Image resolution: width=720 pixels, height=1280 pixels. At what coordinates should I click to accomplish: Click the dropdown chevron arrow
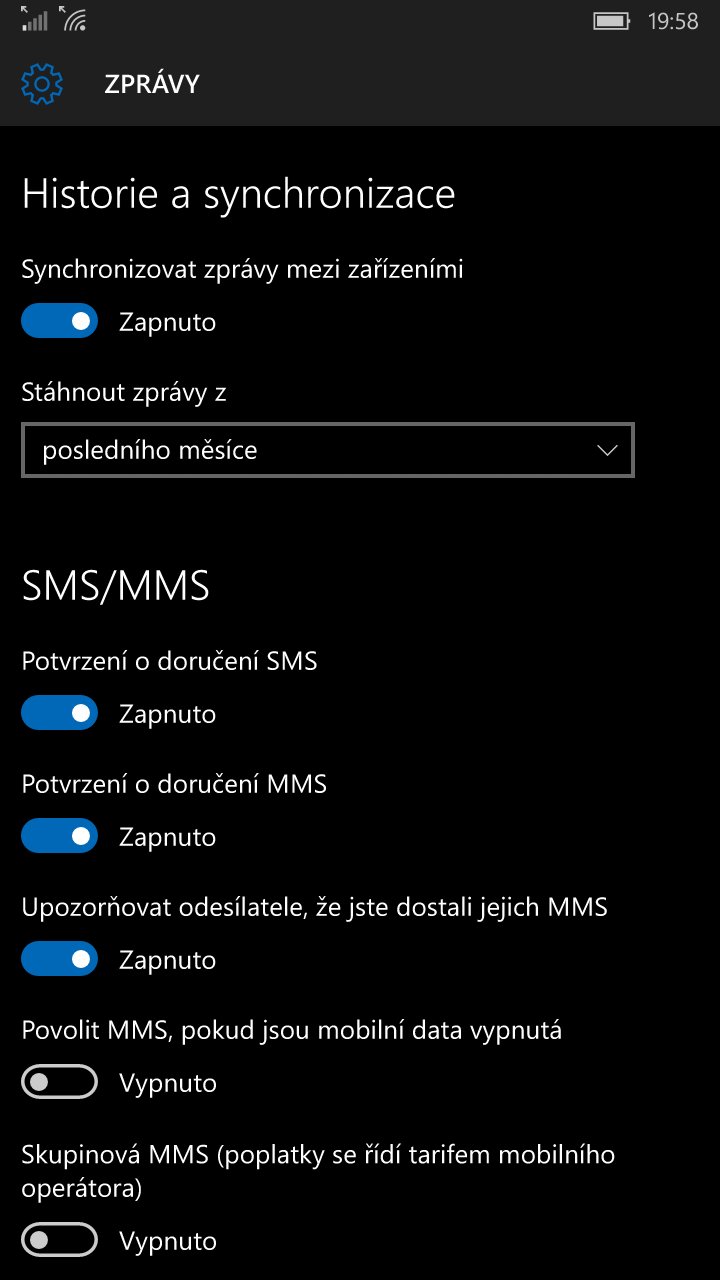[x=607, y=451]
